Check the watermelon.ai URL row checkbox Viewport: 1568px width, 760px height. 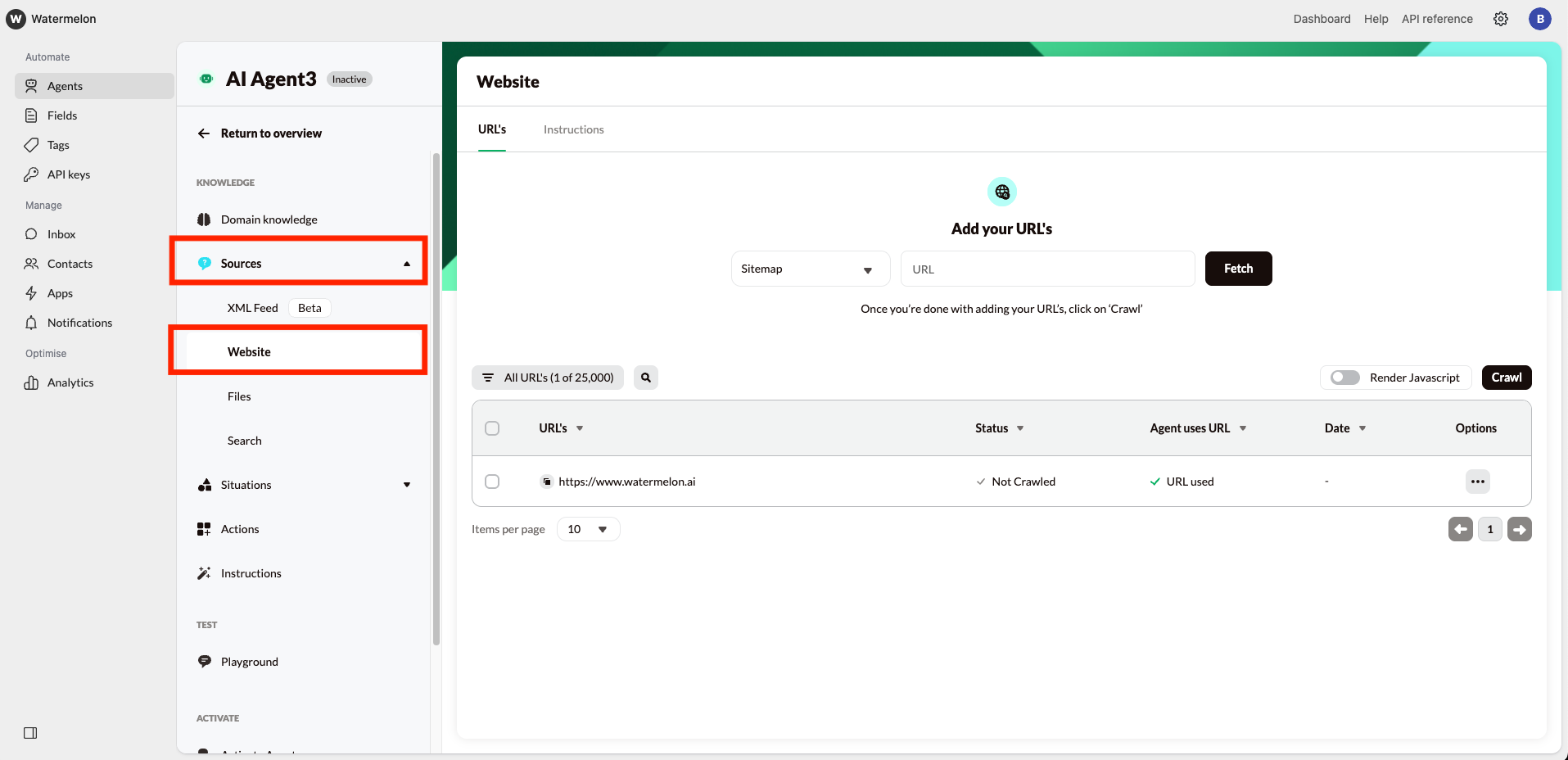492,482
